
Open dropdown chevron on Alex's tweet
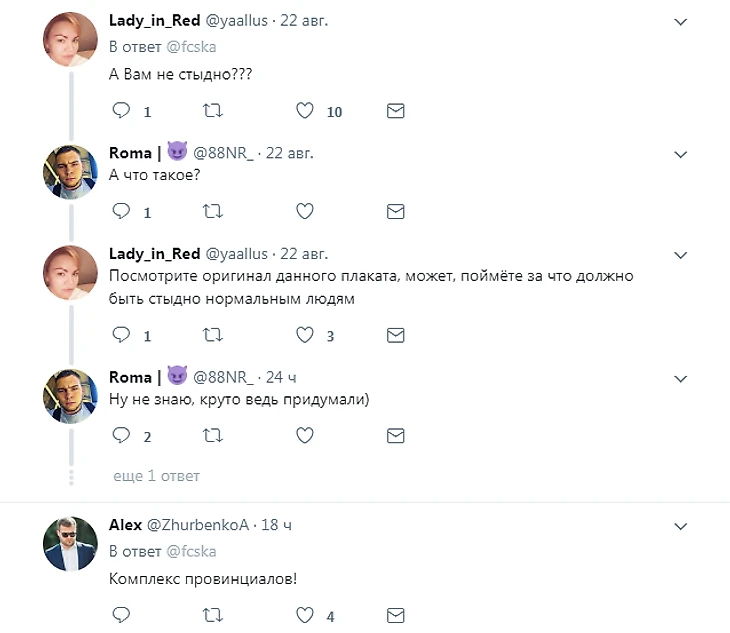pos(681,525)
